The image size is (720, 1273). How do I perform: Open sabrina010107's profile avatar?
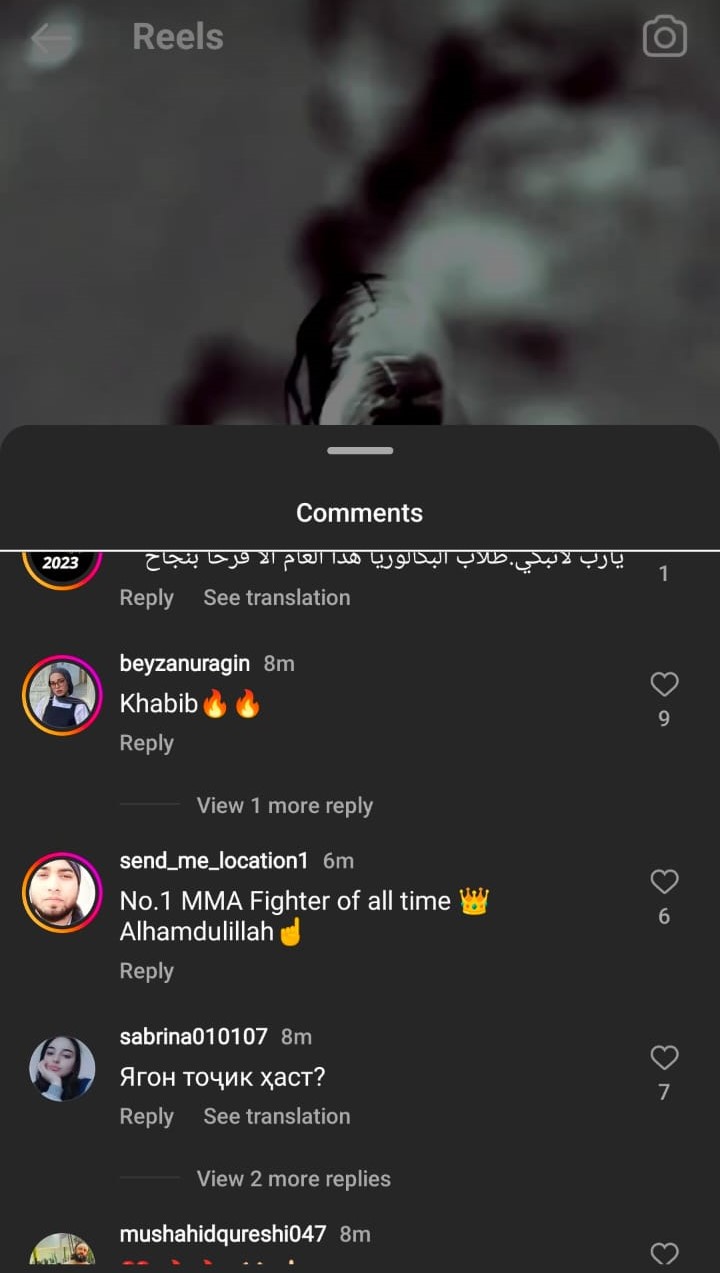[x=62, y=1068]
